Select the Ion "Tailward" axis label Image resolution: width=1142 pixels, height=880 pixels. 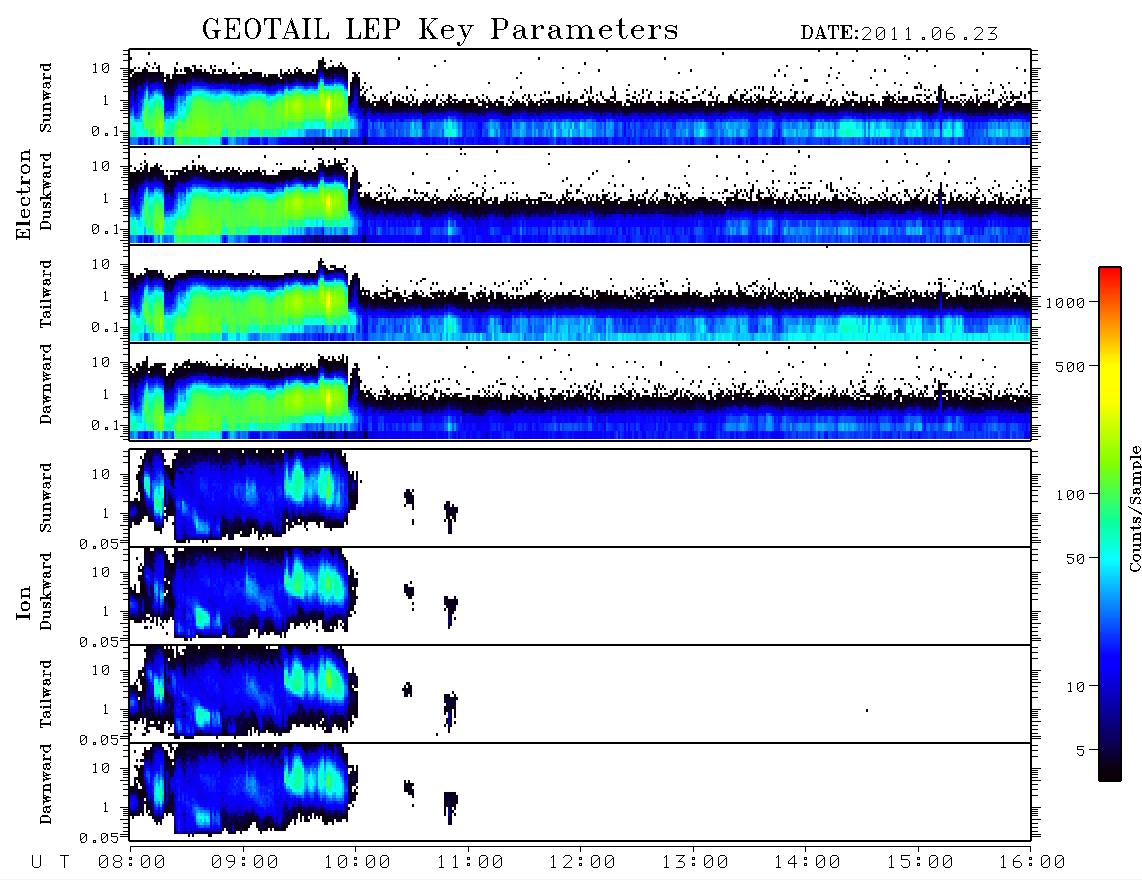[x=46, y=694]
